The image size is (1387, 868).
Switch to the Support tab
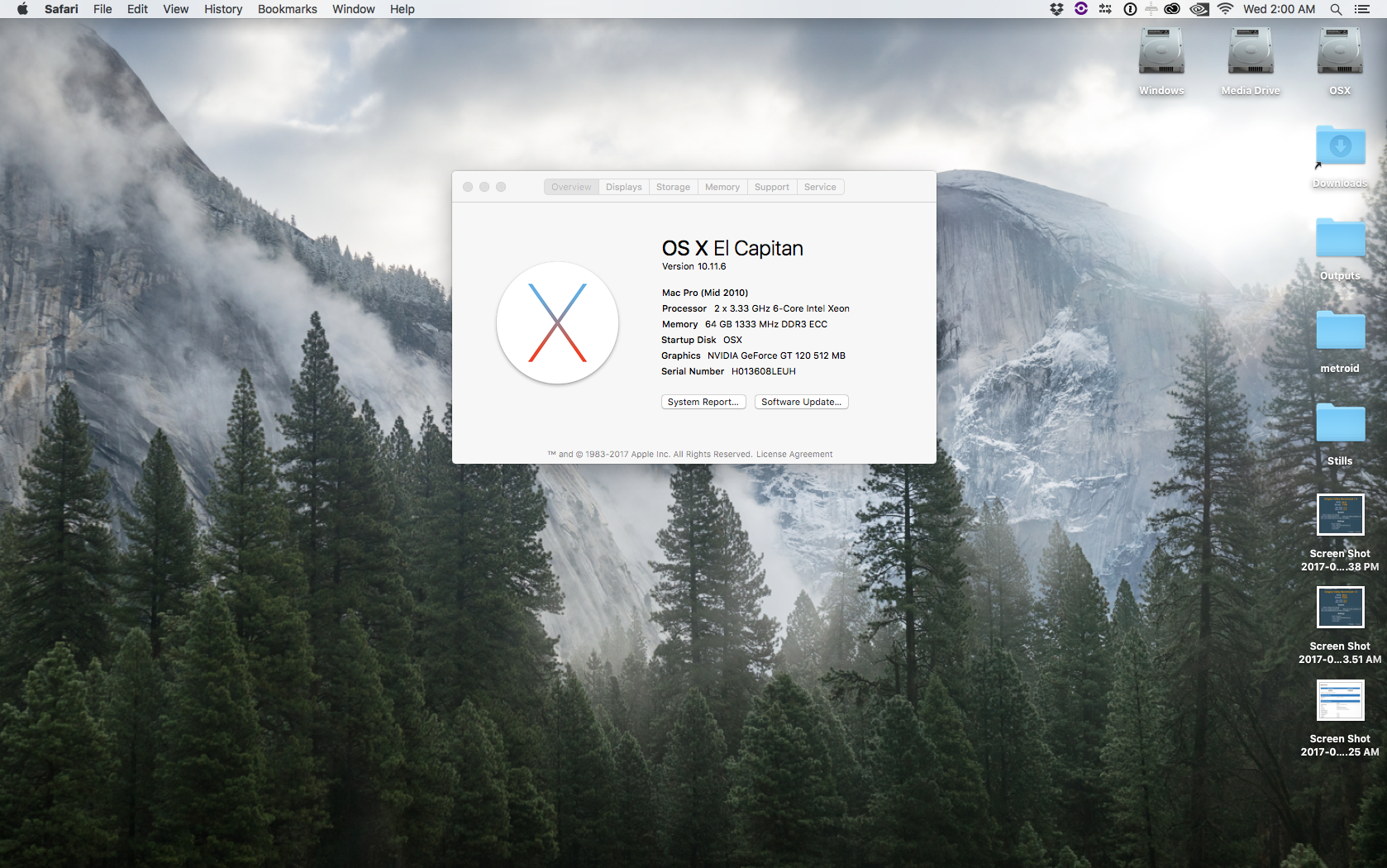pyautogui.click(x=772, y=187)
